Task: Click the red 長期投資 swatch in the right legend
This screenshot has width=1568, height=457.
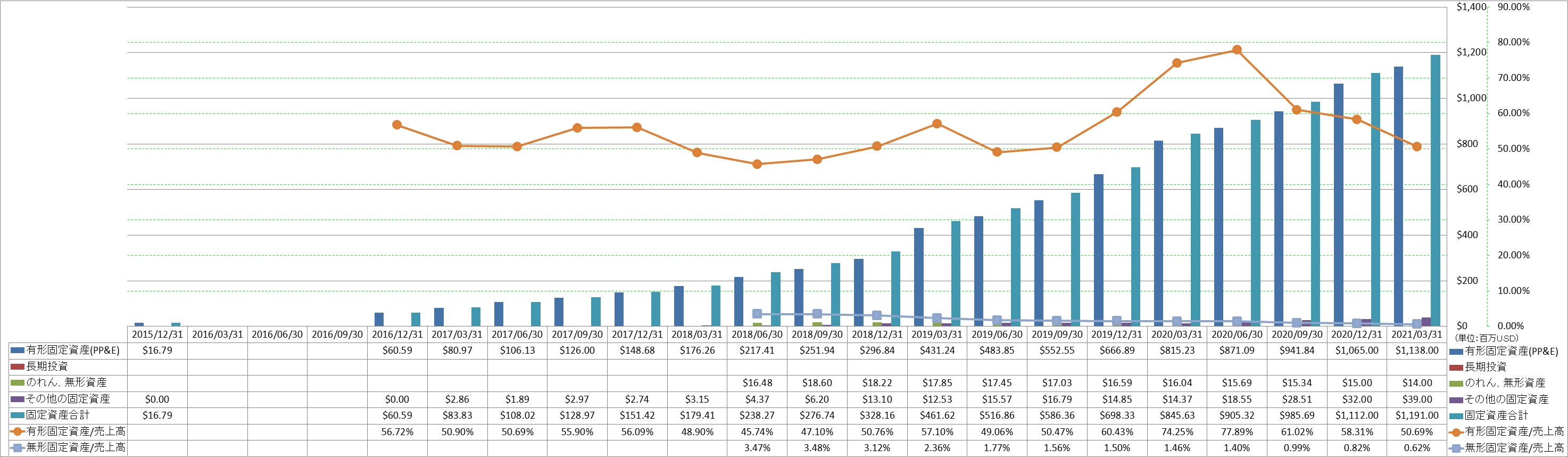Action: tap(1457, 368)
